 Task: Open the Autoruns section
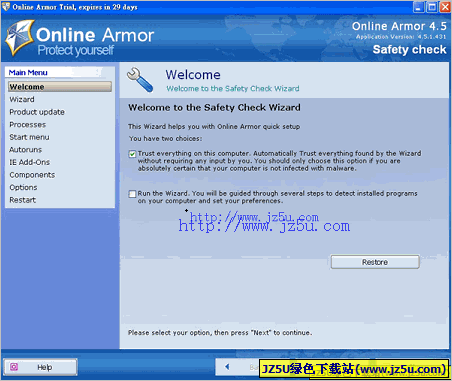pyautogui.click(x=26, y=150)
